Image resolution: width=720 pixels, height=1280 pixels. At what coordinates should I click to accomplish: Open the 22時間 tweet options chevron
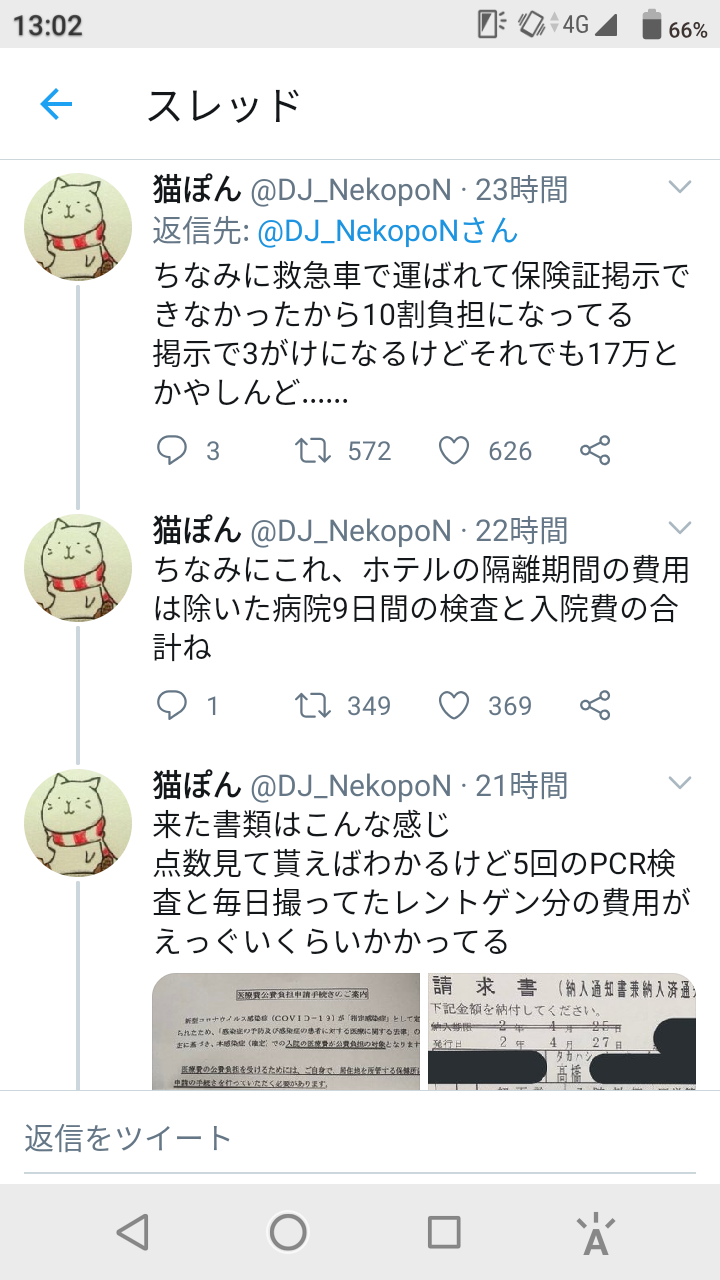(x=680, y=528)
